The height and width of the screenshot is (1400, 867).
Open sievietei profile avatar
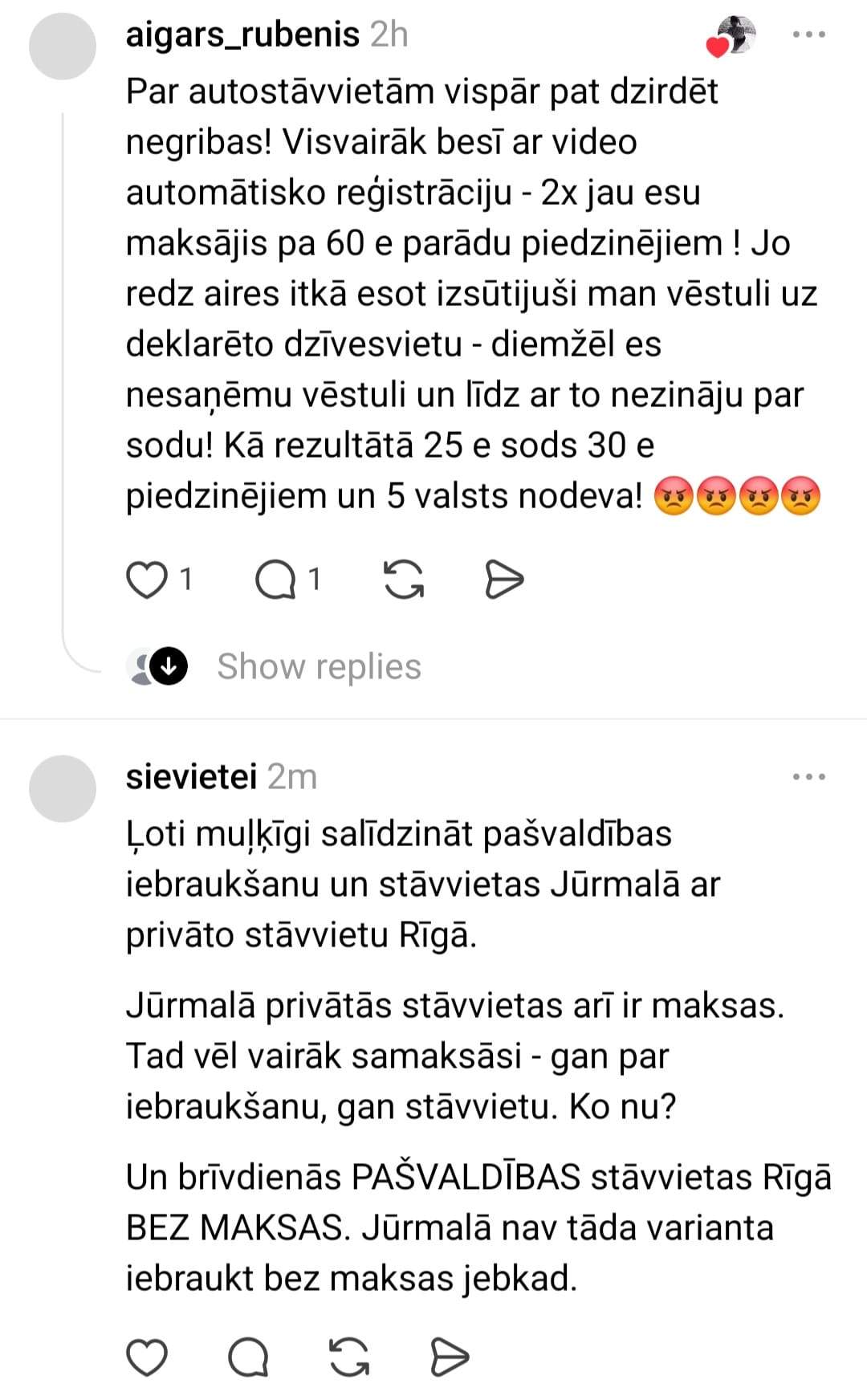pos(63,788)
